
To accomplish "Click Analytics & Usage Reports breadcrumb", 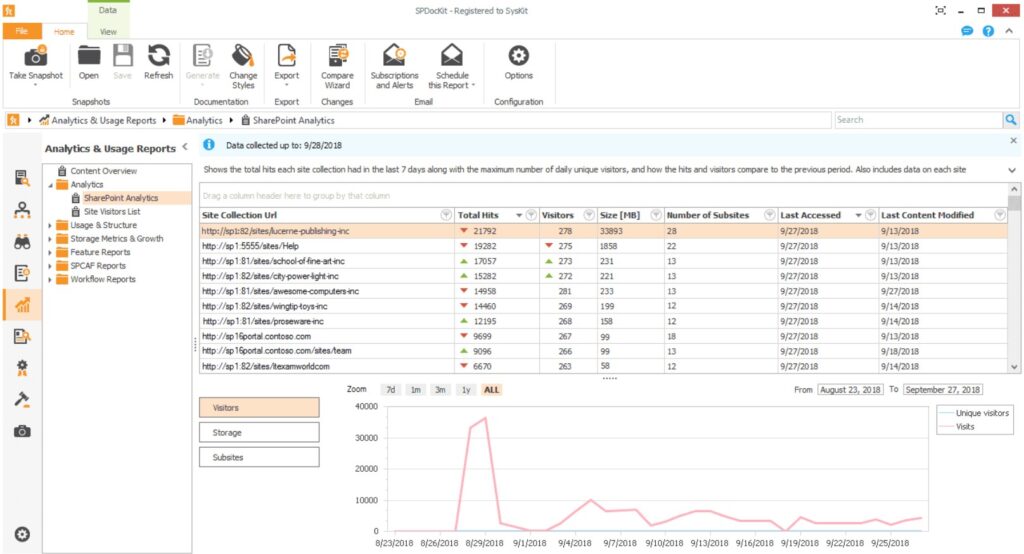I will click(x=104, y=120).
